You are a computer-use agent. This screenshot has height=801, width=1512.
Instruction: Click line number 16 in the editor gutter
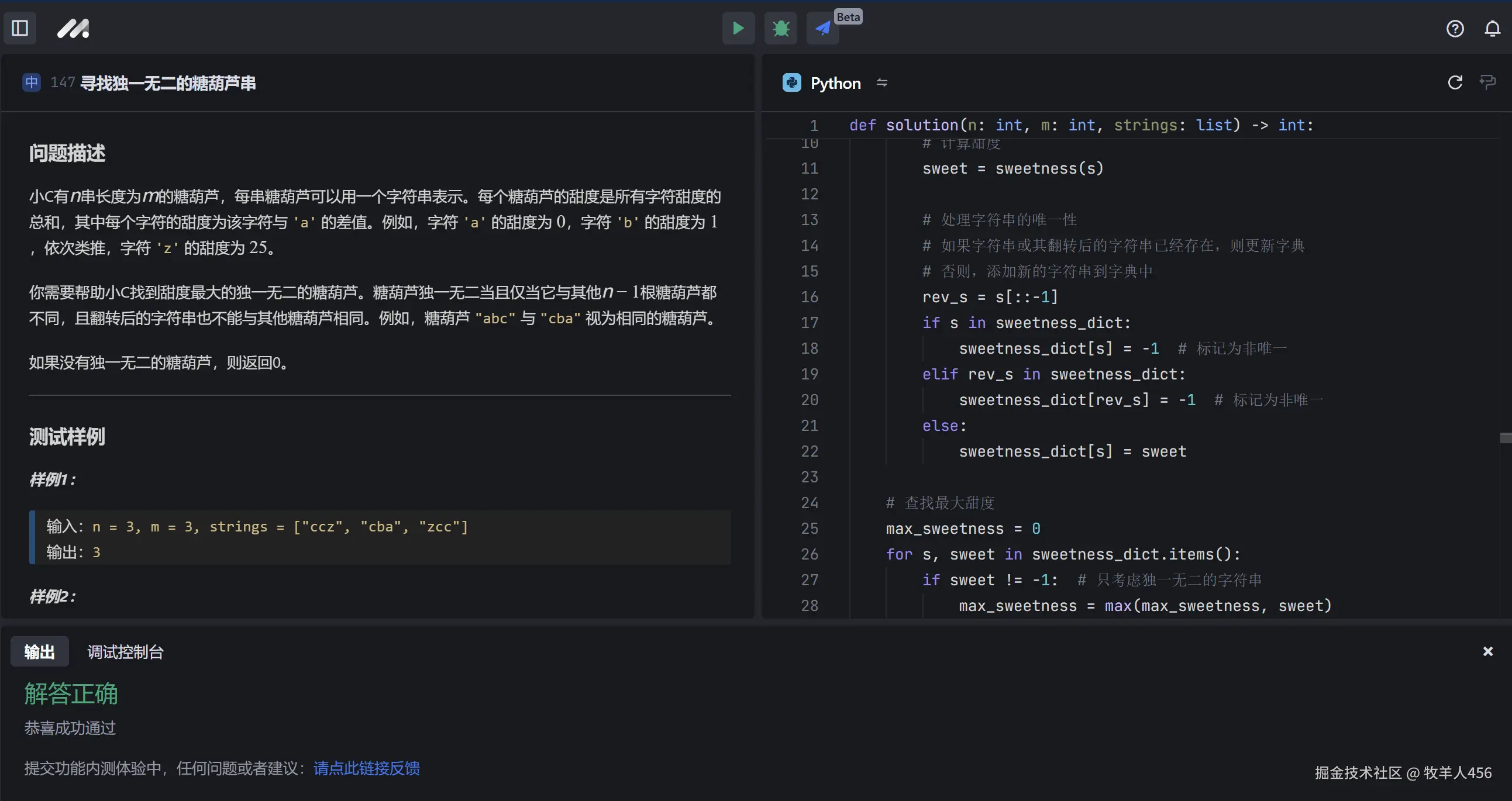(809, 296)
